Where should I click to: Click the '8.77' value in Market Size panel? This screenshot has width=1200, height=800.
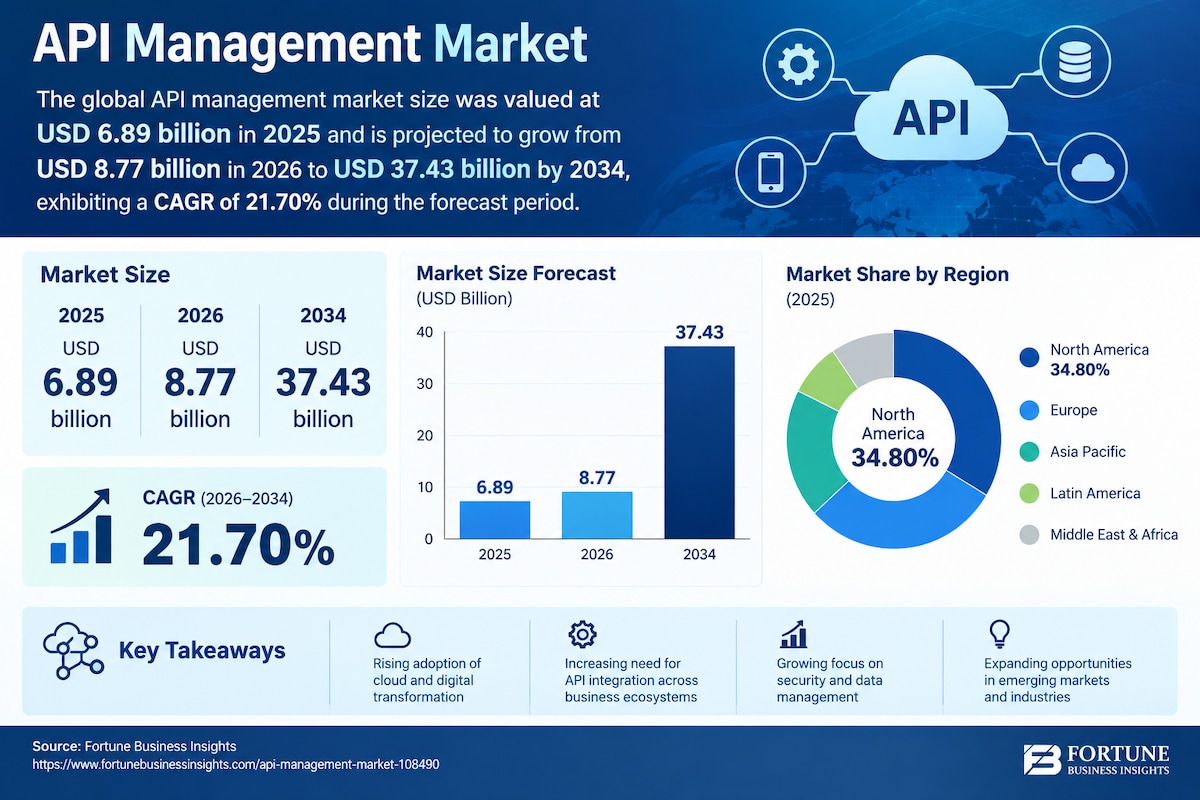click(200, 382)
